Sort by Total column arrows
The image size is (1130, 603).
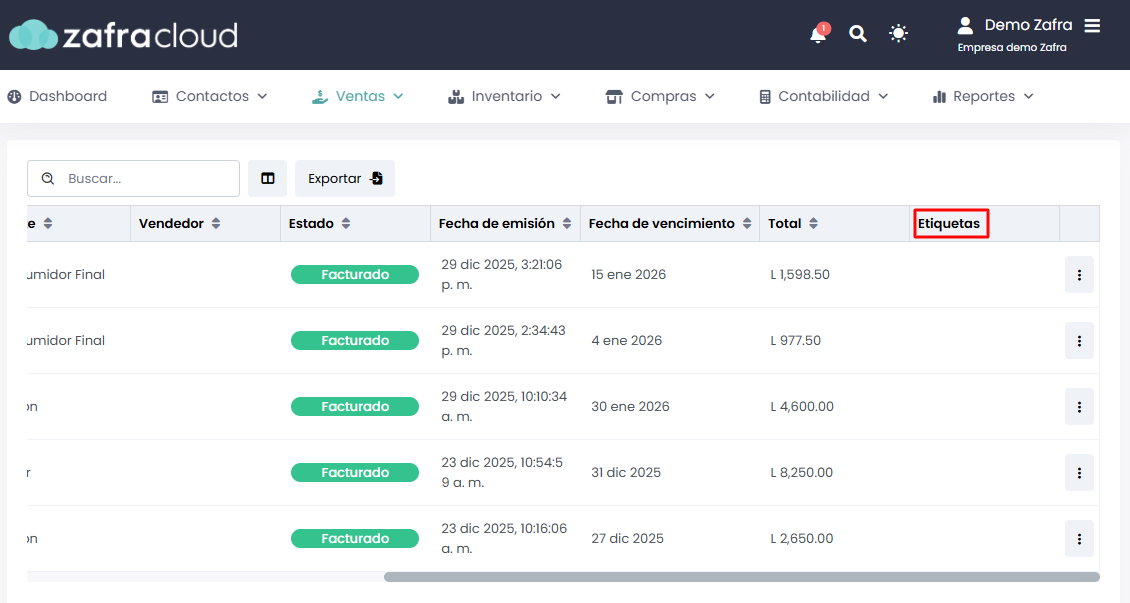[x=814, y=223]
